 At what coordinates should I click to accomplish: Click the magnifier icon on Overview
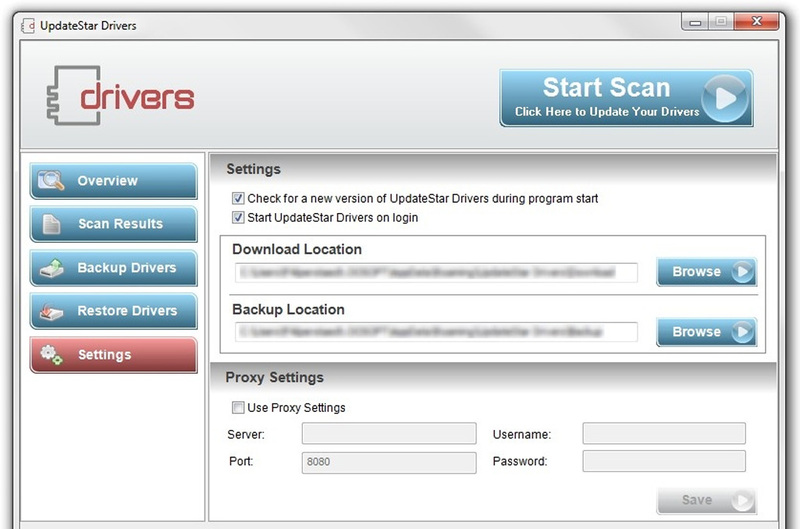coord(51,181)
